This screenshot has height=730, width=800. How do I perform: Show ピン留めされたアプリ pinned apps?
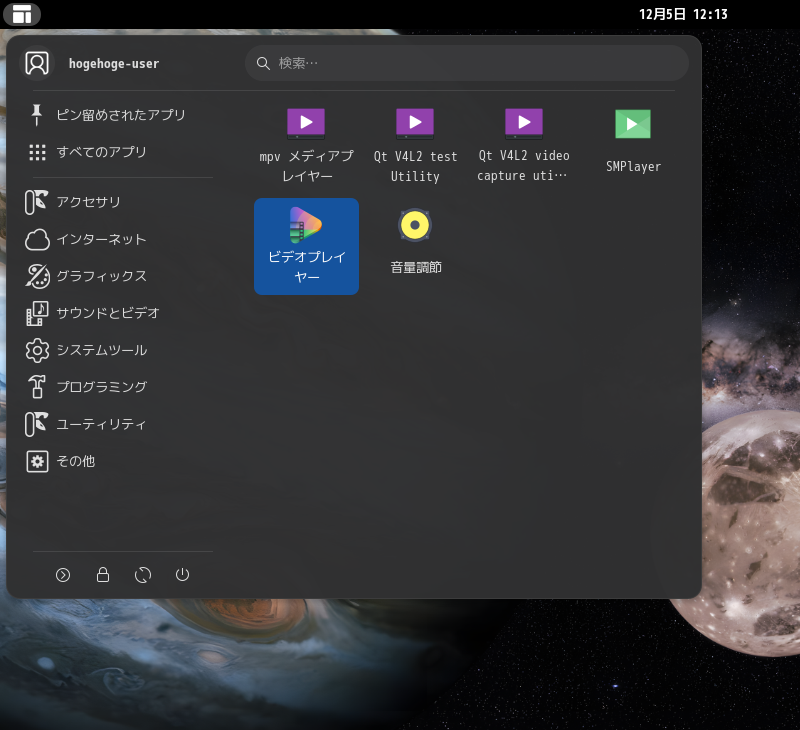coord(120,115)
